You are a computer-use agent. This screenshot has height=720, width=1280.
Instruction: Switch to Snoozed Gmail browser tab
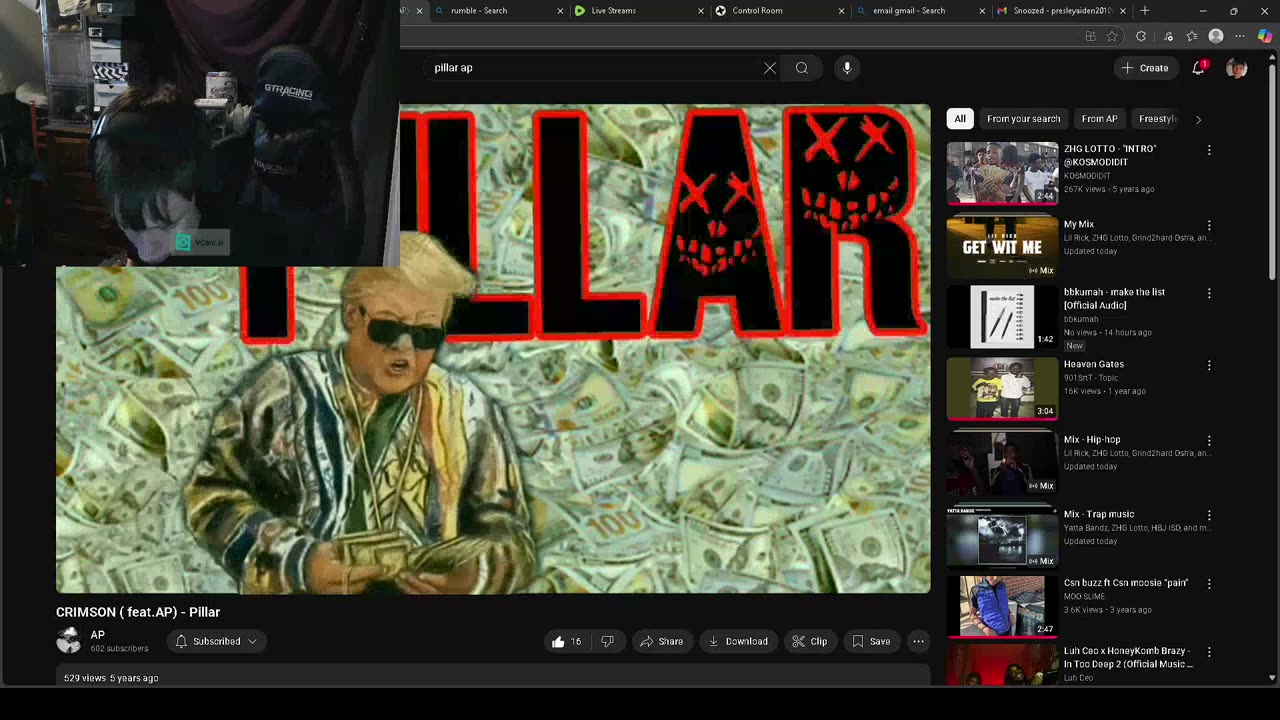[x=1062, y=11]
